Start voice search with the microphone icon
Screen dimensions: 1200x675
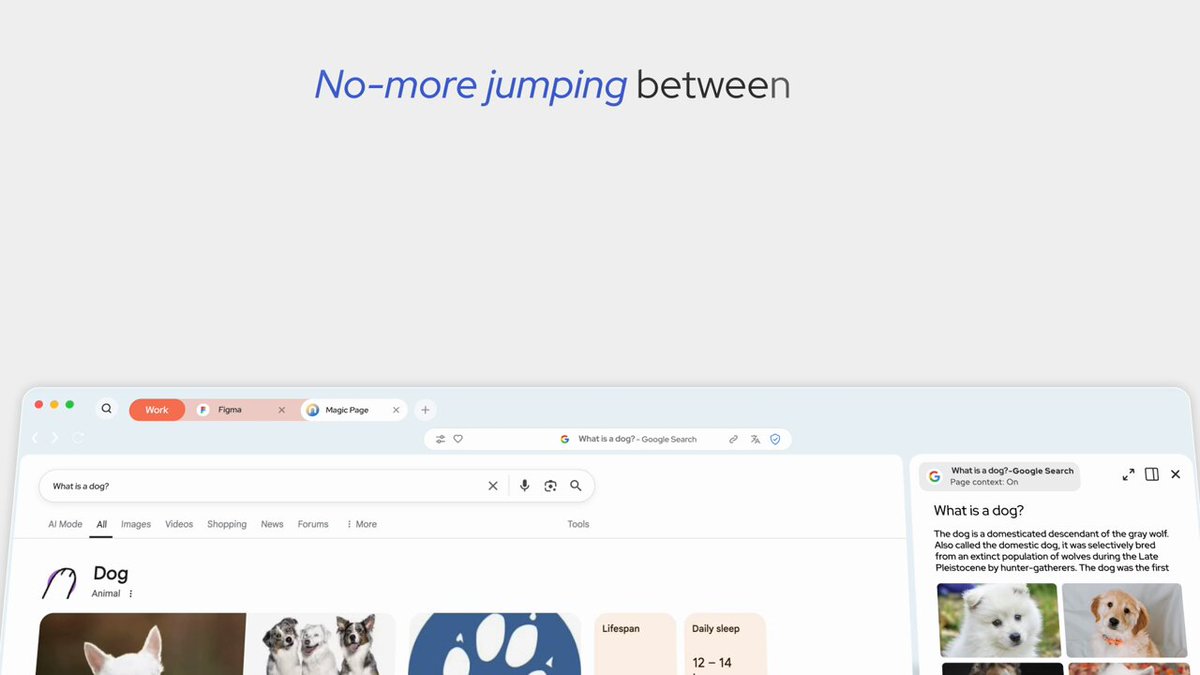point(524,486)
